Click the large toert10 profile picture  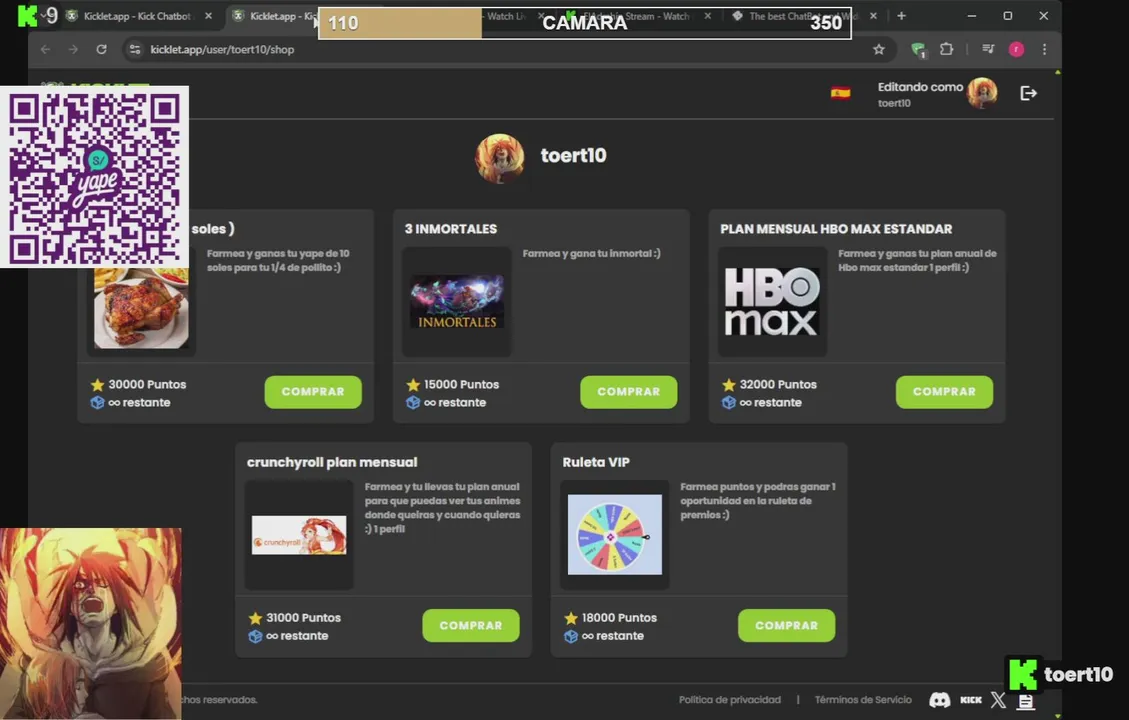(500, 158)
